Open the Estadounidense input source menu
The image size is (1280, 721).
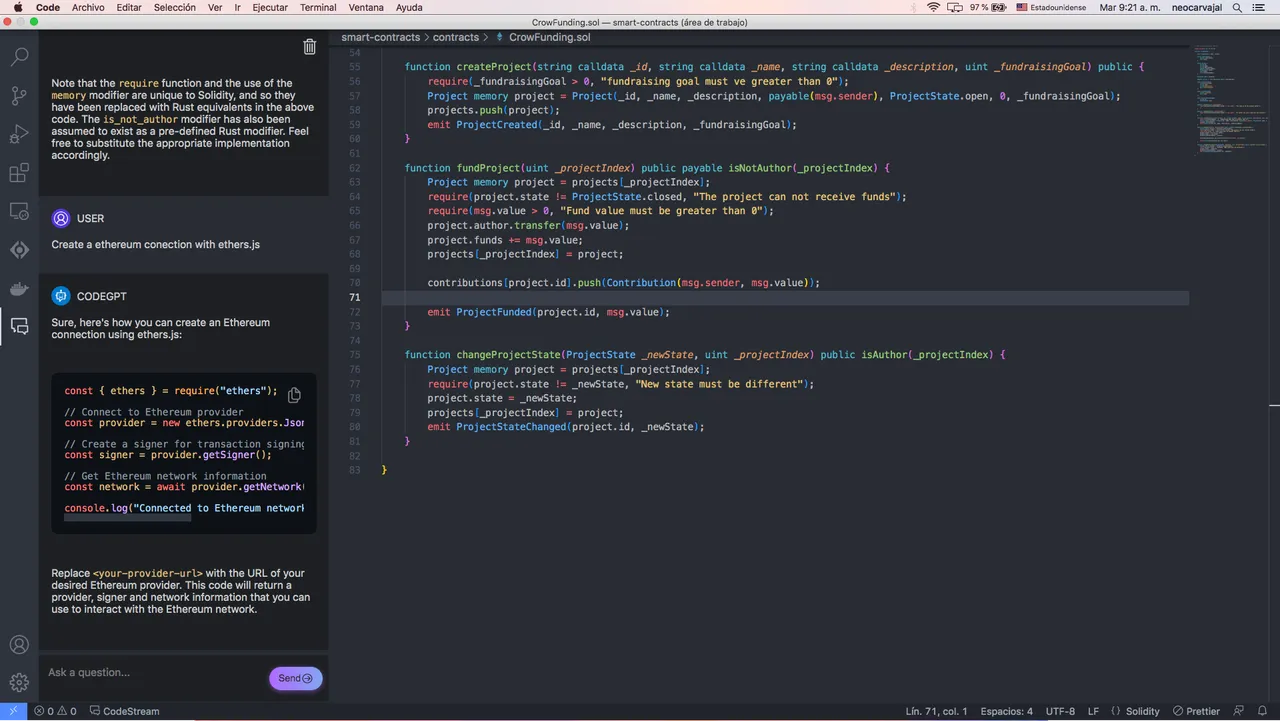[x=1051, y=7]
